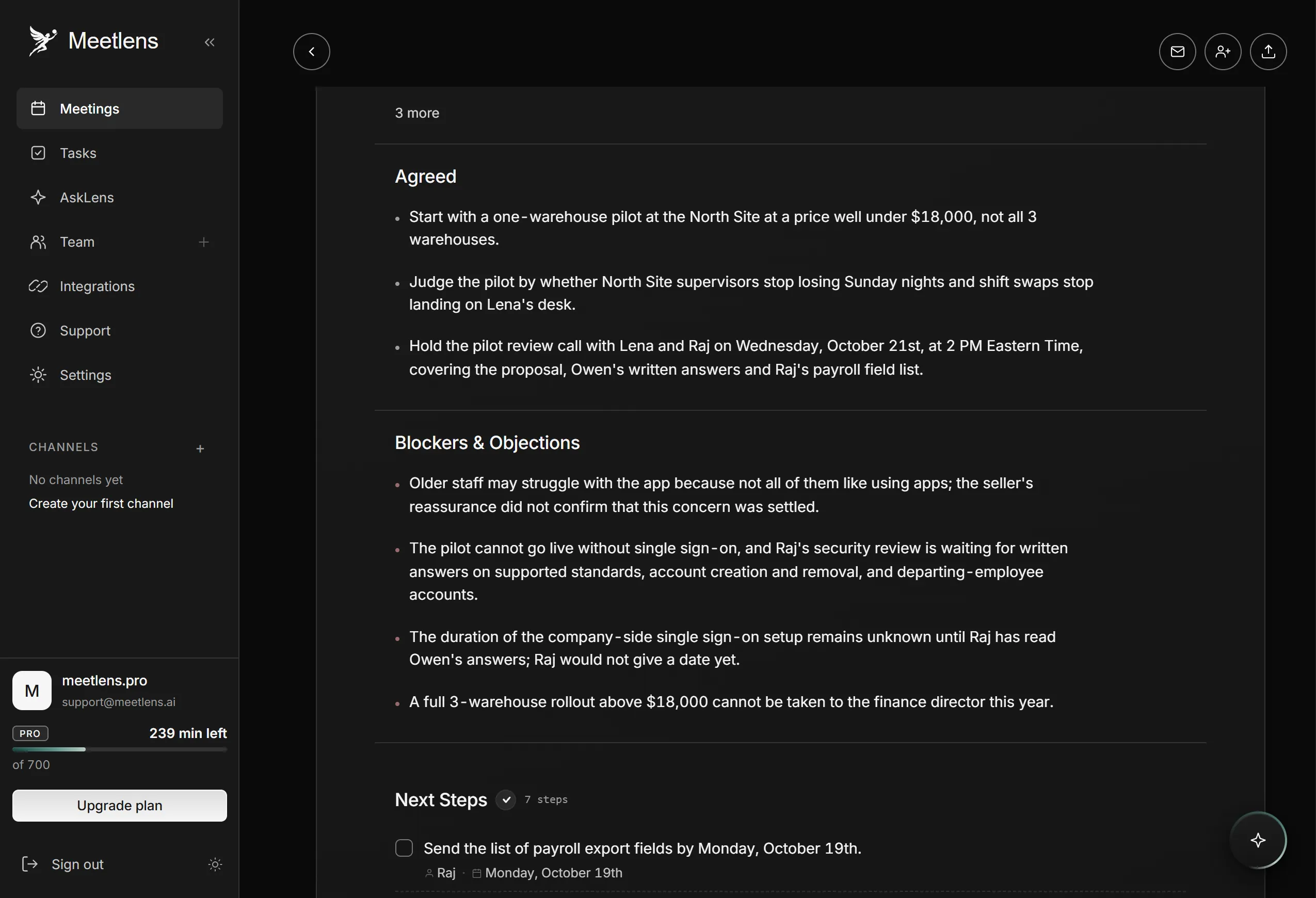Viewport: 1316px width, 898px height.
Task: Click the Next Steps checkmark circle icon
Action: click(x=506, y=799)
